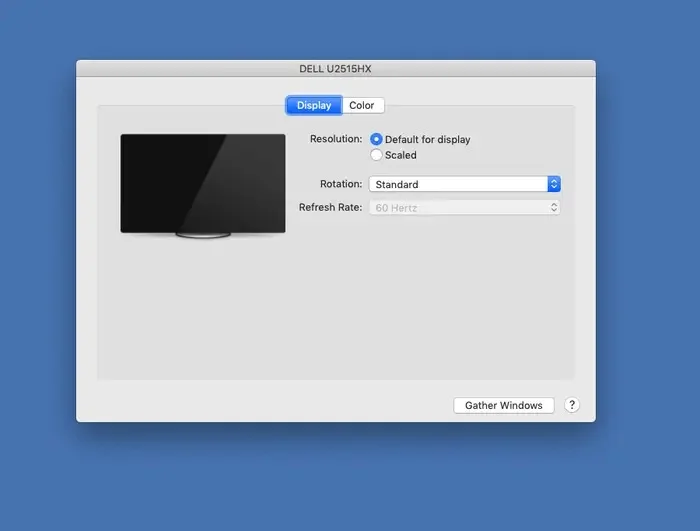This screenshot has height=531, width=700.
Task: Click the monitor stand in the display image
Action: [x=203, y=235]
